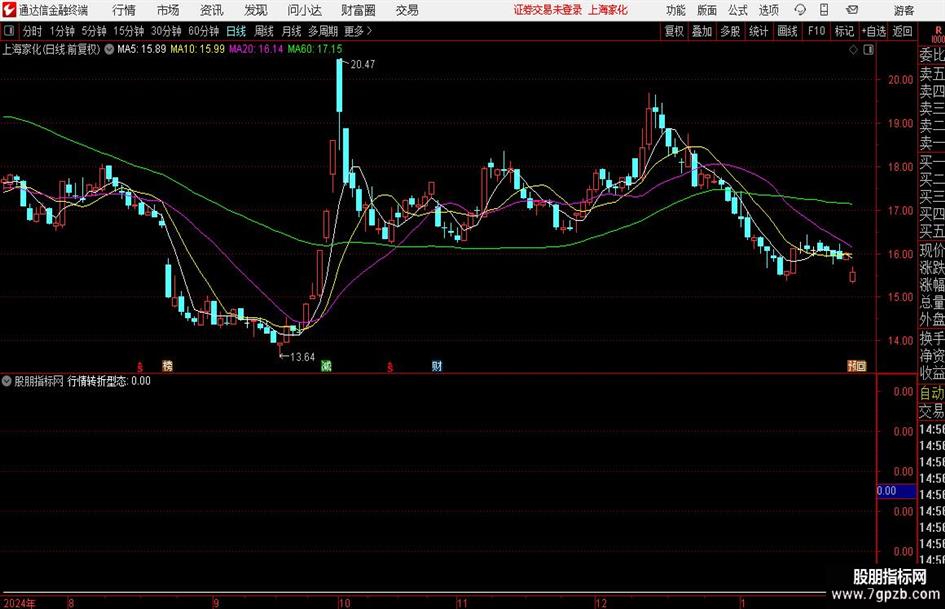The image size is (945, 609).
Task: Open the 版面 menu
Action: pyautogui.click(x=706, y=10)
